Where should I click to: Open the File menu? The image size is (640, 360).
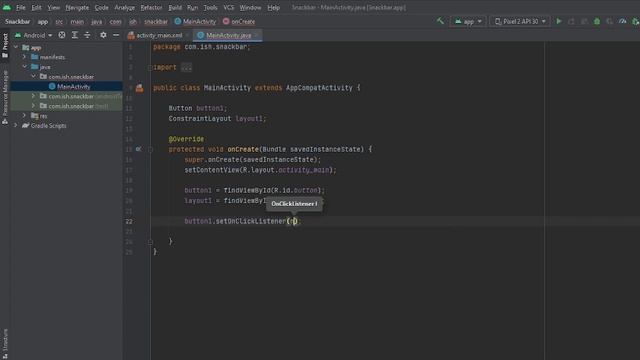[20, 7]
